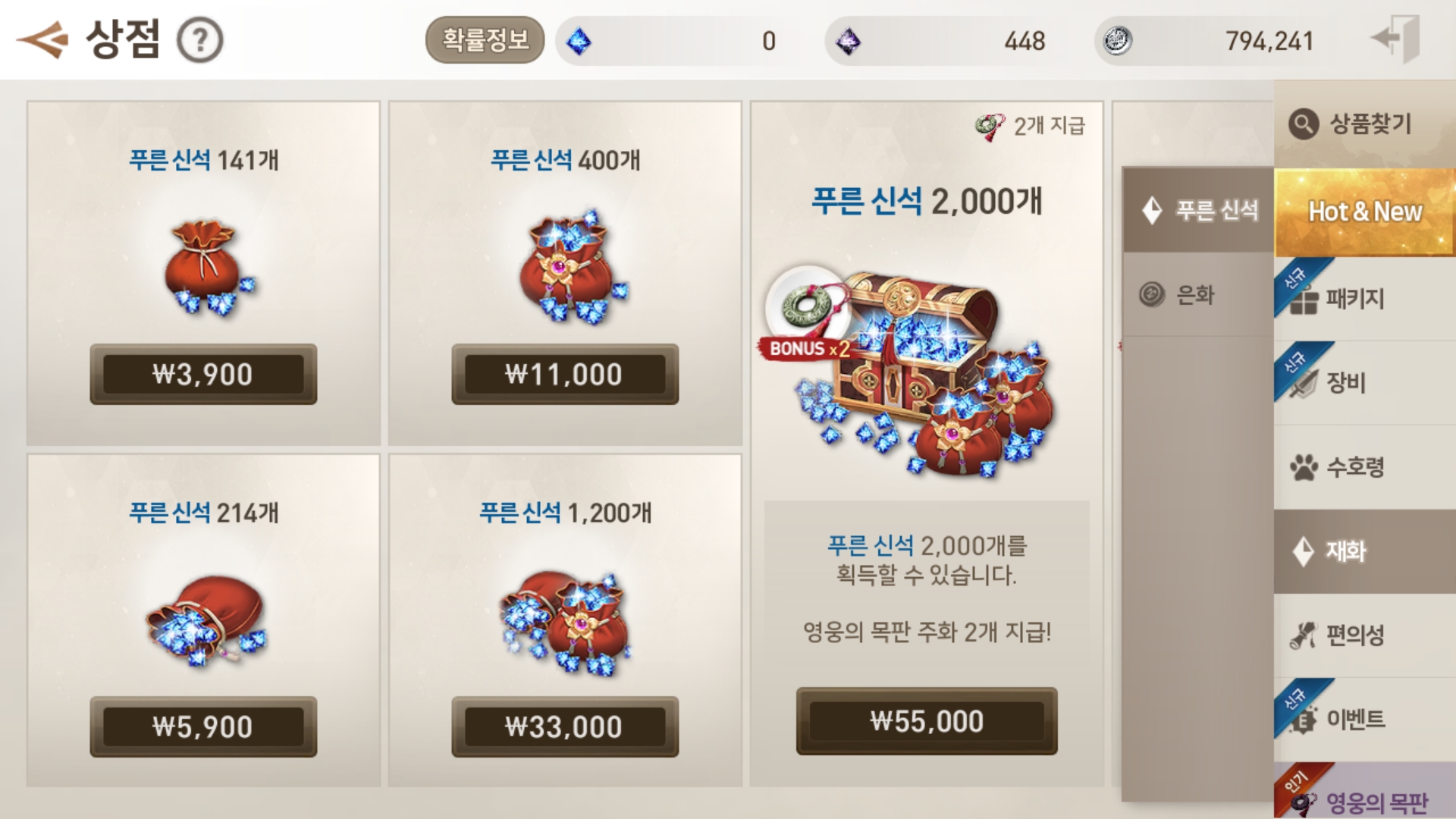Go back using the arrow beside 상점
The height and width of the screenshot is (819, 1456).
click(x=42, y=39)
